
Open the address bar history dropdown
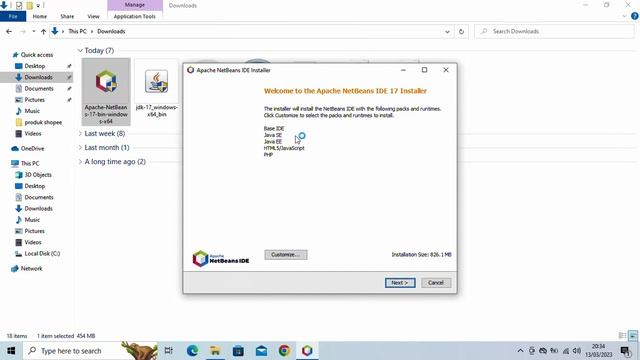tap(447, 31)
